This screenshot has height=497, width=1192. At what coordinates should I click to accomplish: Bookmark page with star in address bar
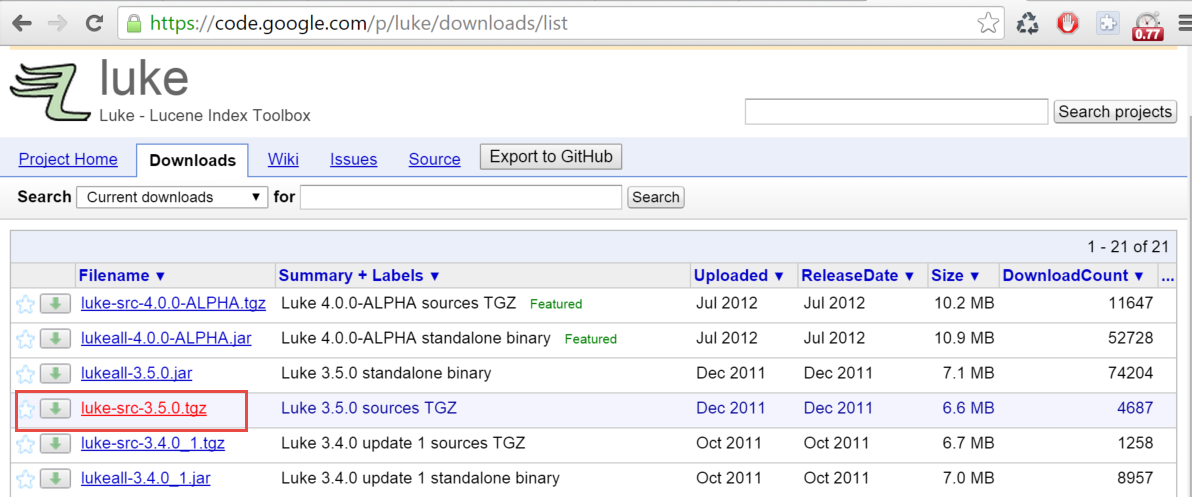click(988, 24)
